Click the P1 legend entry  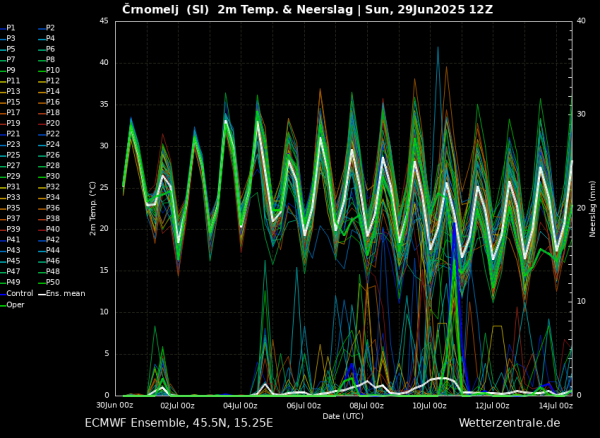point(8,28)
